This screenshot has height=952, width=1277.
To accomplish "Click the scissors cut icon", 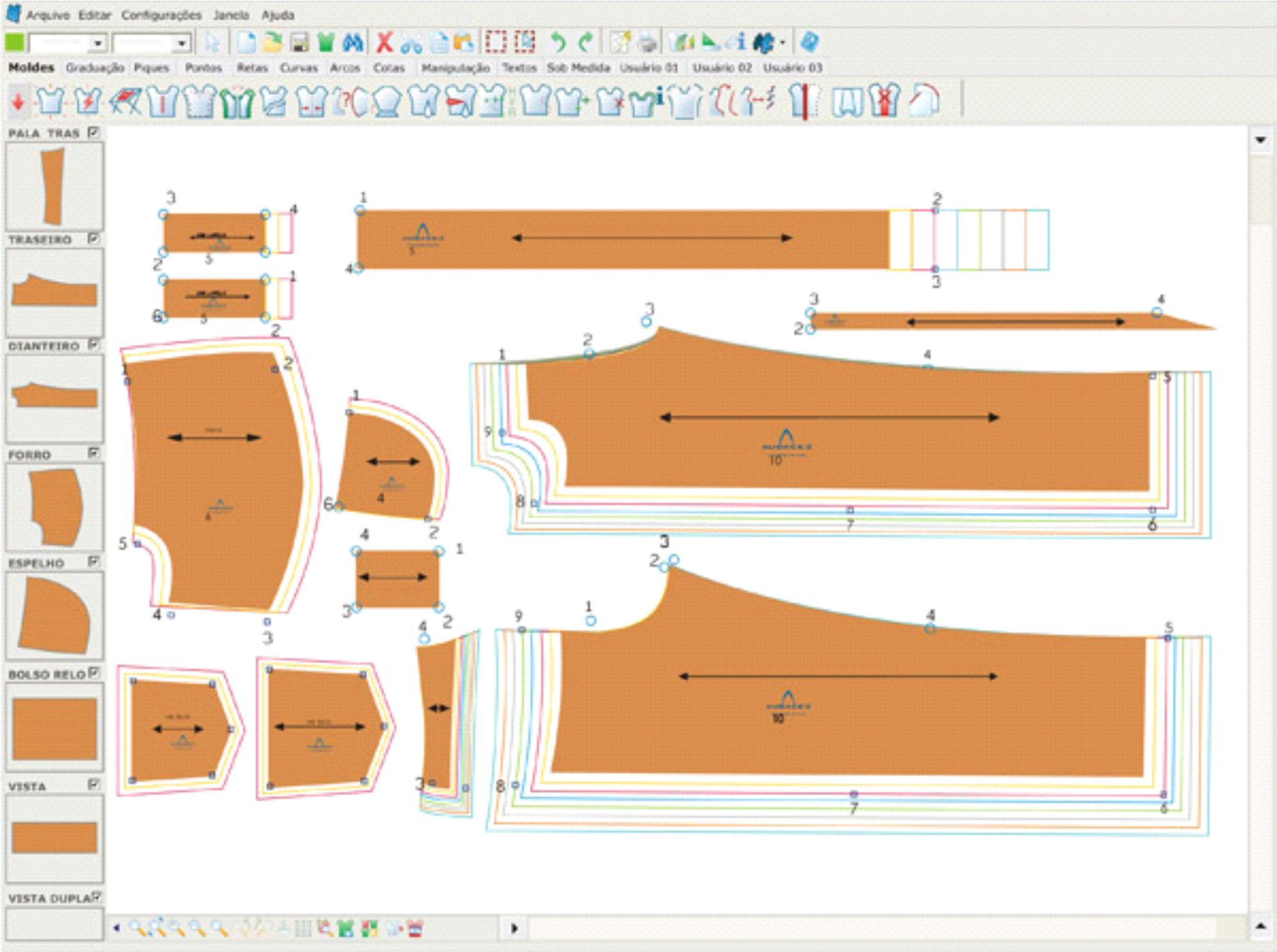I will click(410, 43).
